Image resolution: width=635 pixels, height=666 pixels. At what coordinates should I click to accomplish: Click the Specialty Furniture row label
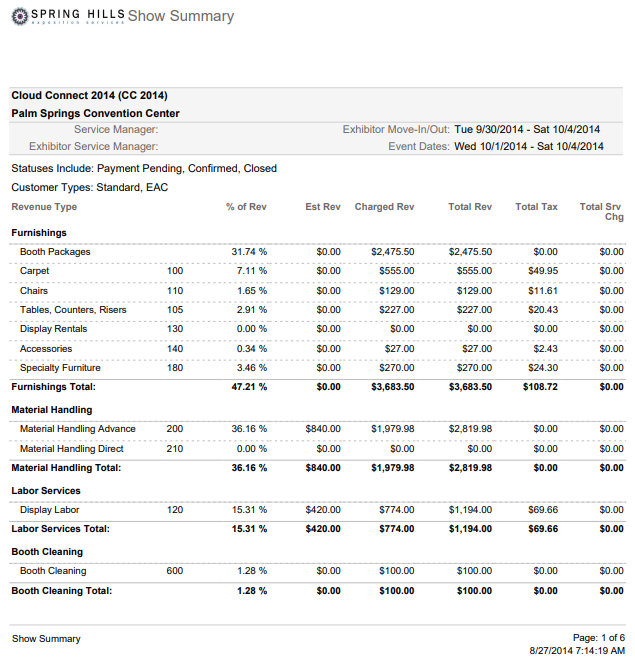coord(60,368)
